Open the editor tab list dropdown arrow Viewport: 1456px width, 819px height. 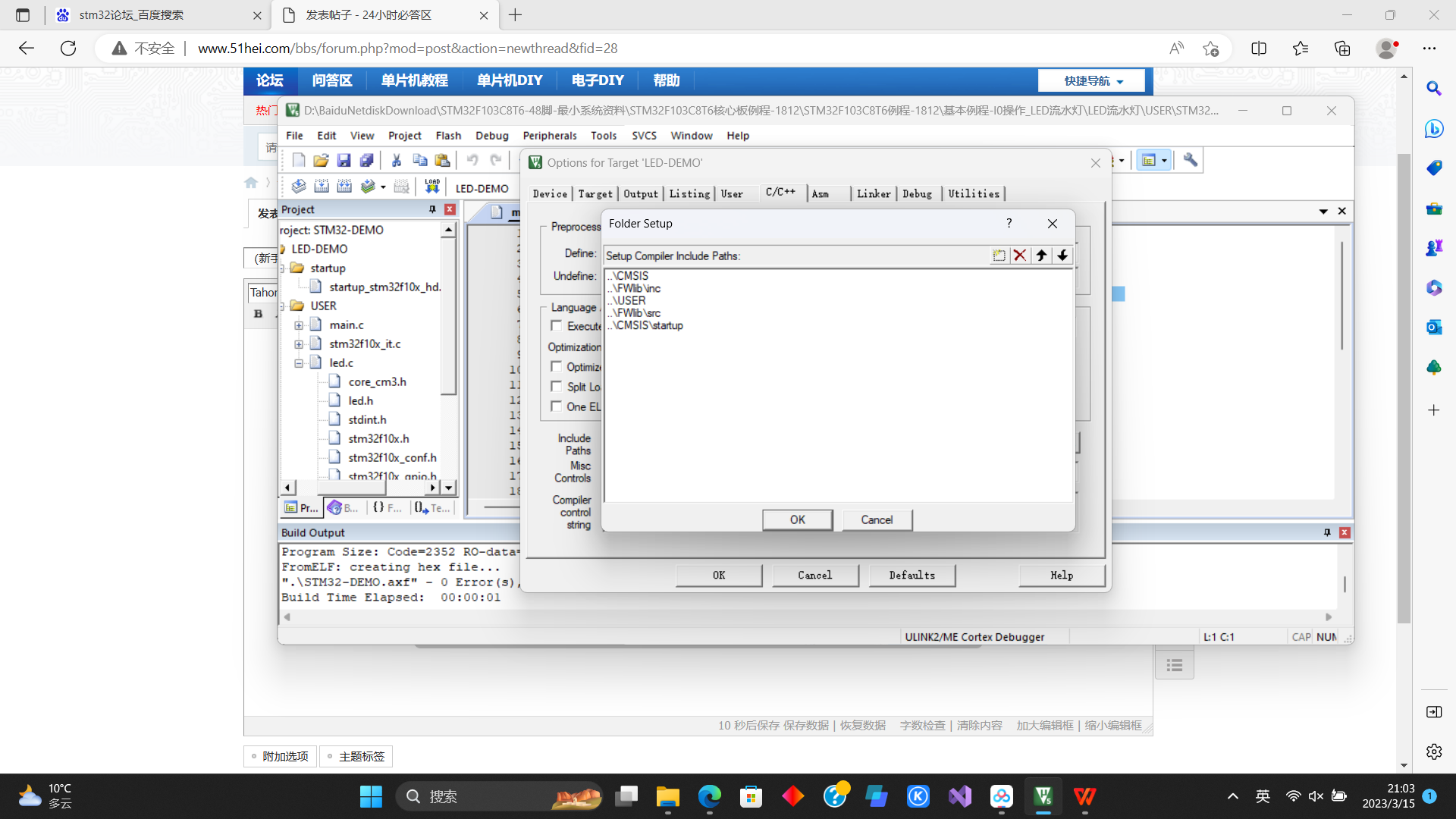click(x=1323, y=212)
